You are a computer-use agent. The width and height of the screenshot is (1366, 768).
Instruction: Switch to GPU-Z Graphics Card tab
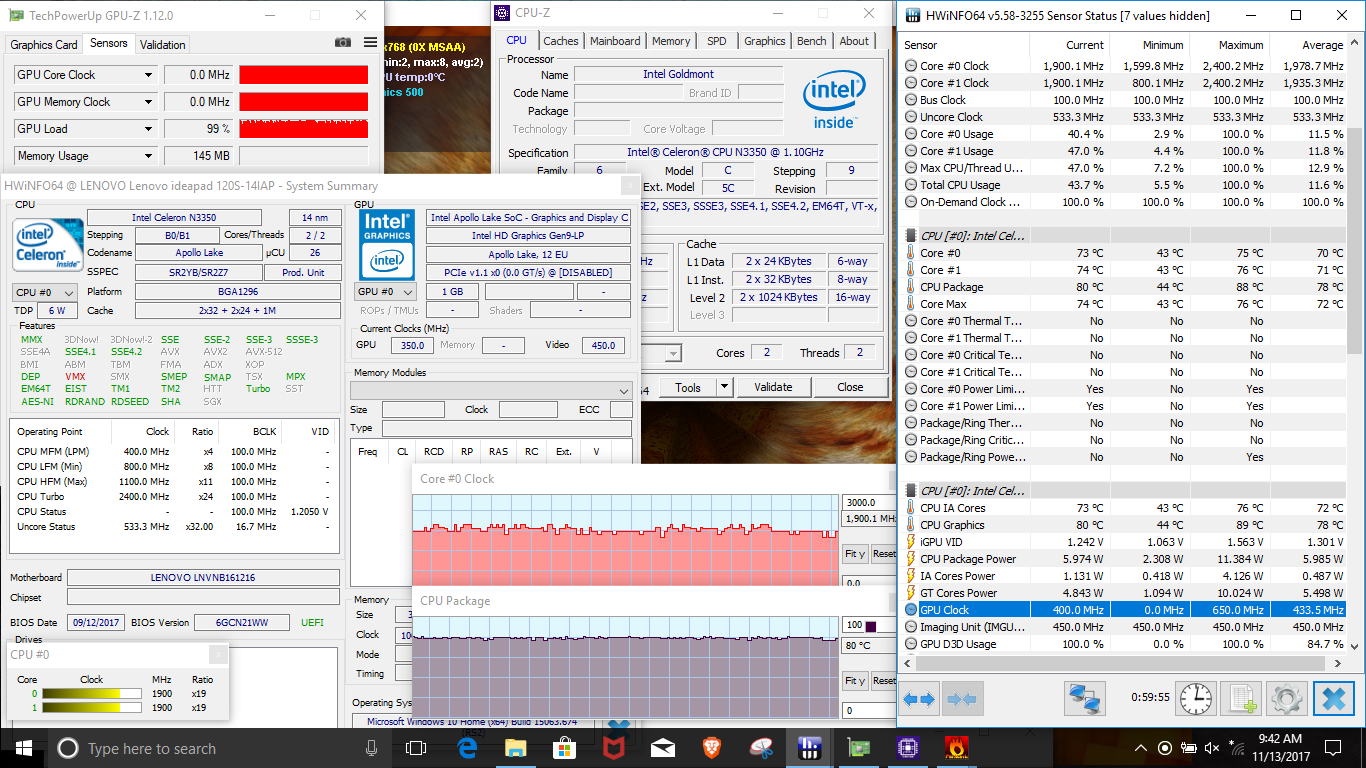[x=44, y=44]
